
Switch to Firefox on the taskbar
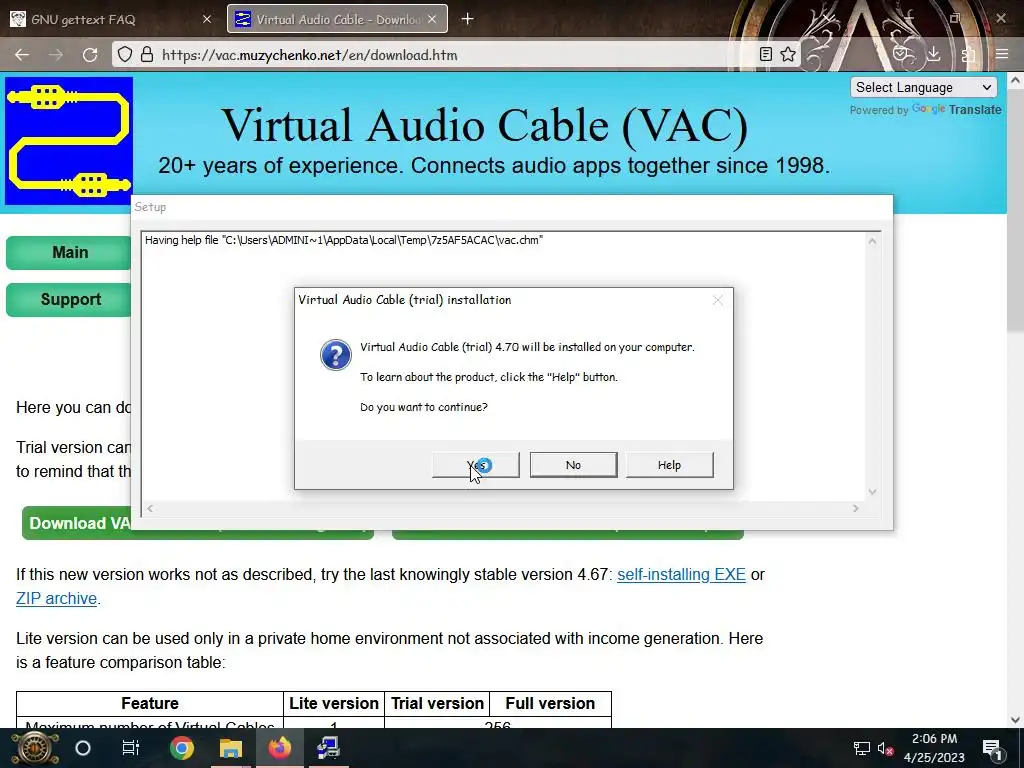click(x=280, y=748)
